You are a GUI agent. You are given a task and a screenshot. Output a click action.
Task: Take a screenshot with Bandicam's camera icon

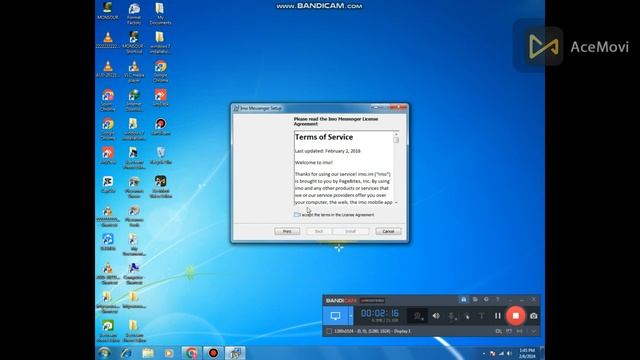[x=533, y=316]
